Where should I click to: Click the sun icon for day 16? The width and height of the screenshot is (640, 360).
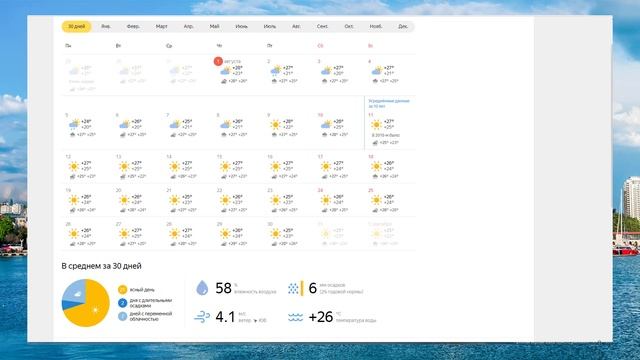pyautogui.click(x=276, y=166)
